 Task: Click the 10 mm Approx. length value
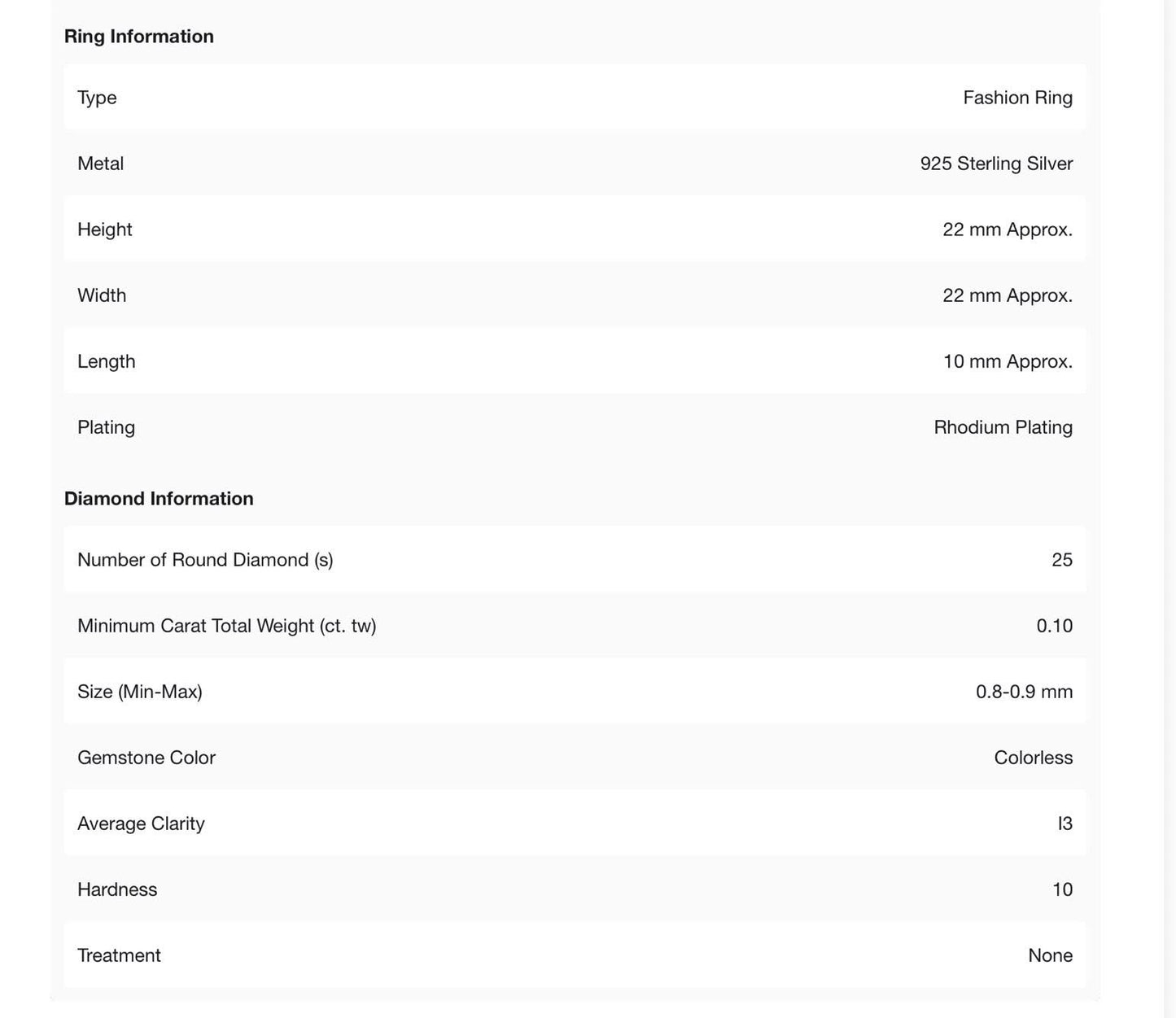pos(1008,361)
